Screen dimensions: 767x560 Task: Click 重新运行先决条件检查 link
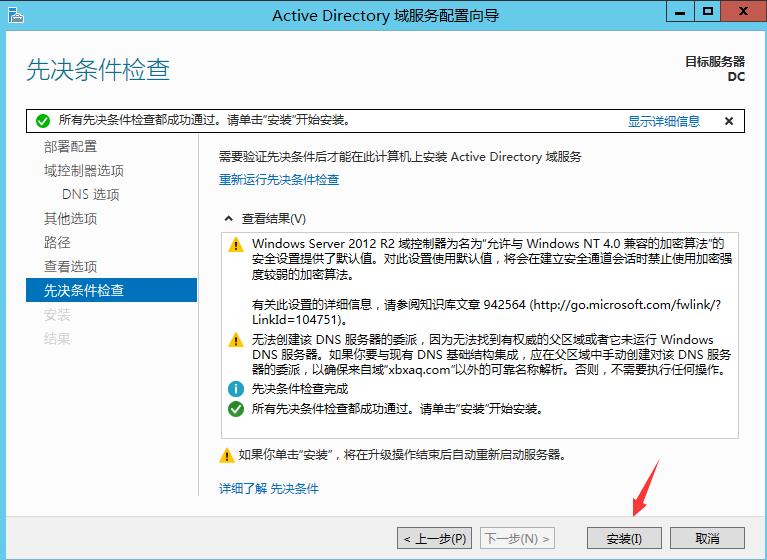tap(279, 179)
